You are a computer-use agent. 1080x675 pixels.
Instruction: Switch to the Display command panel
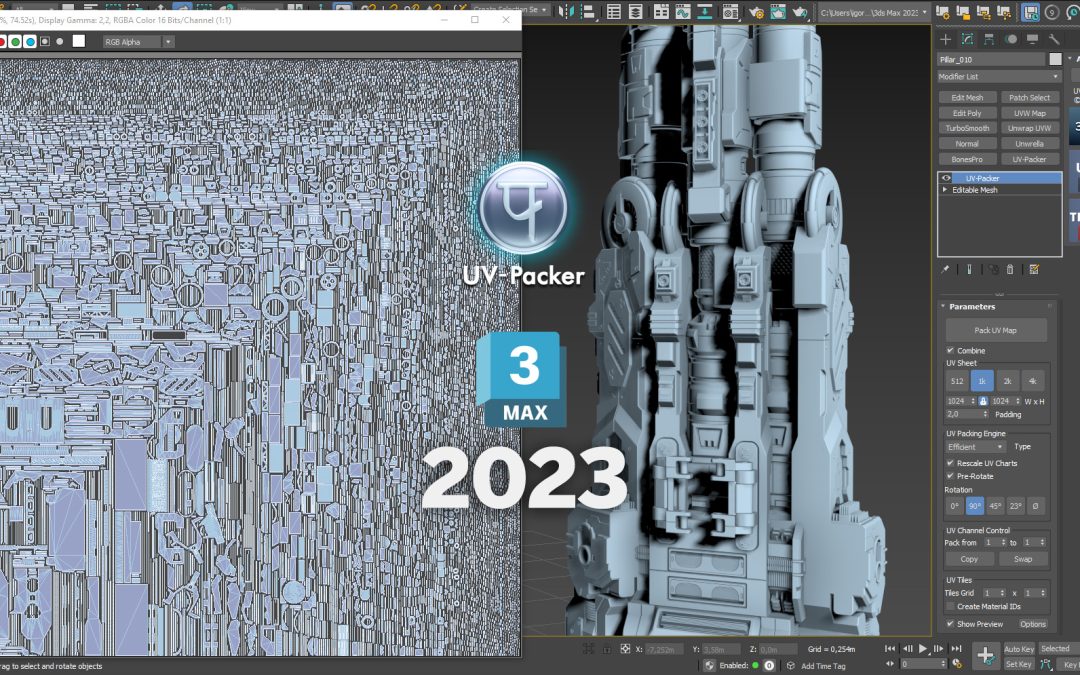1032,39
